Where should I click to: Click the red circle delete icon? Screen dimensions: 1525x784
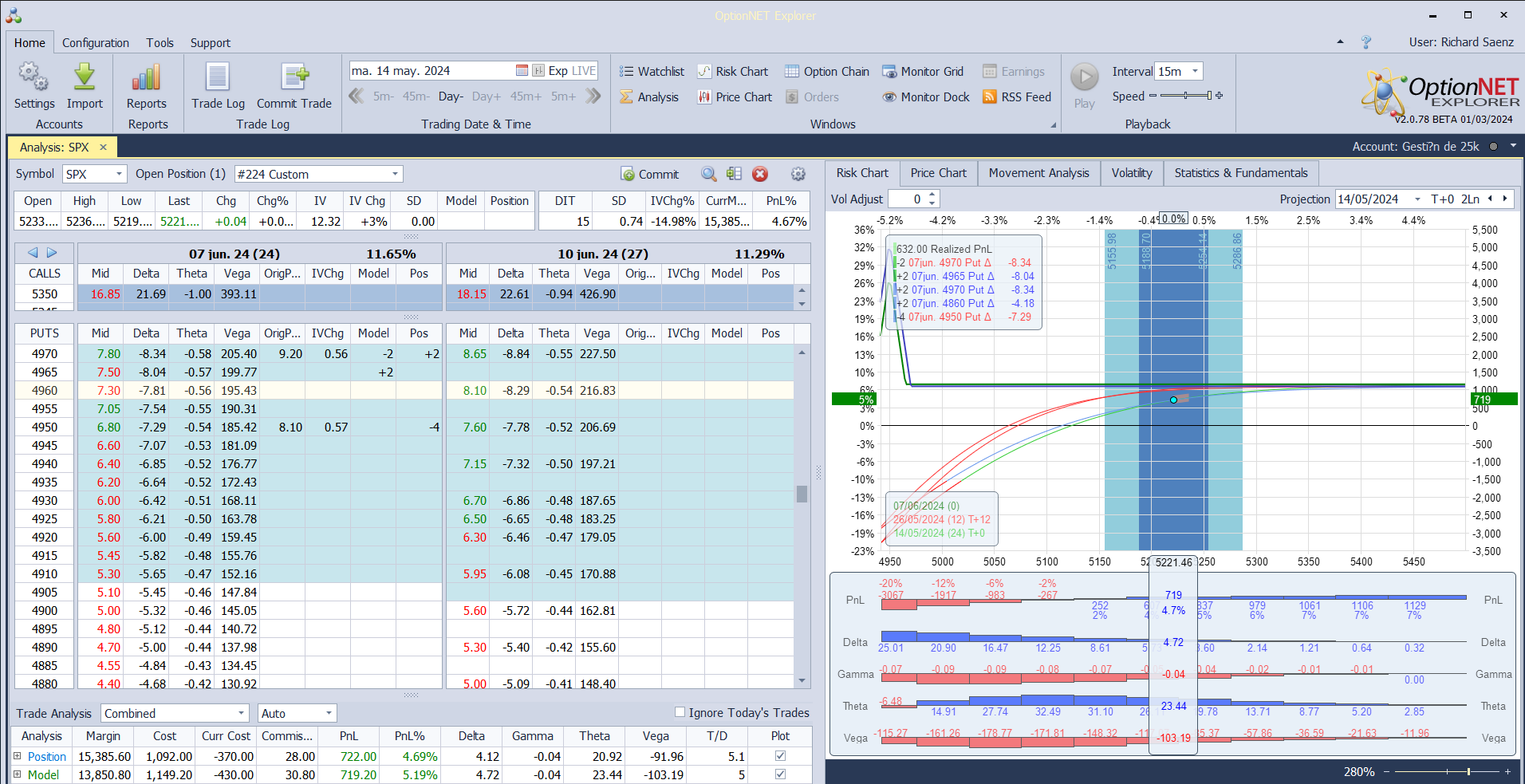click(x=760, y=174)
